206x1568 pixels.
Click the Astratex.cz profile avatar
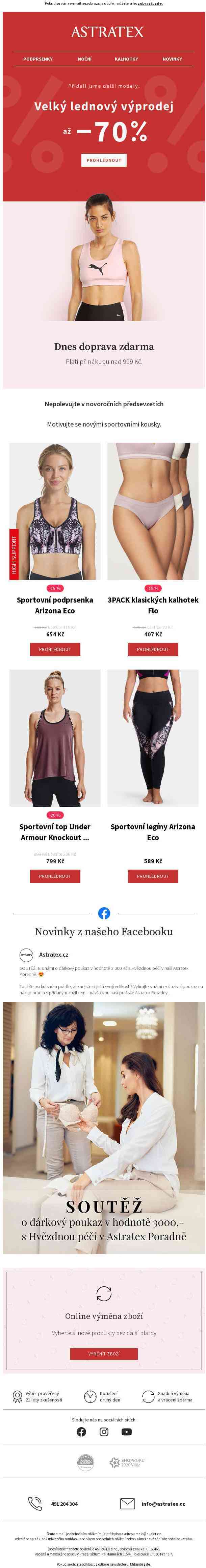[26, 955]
